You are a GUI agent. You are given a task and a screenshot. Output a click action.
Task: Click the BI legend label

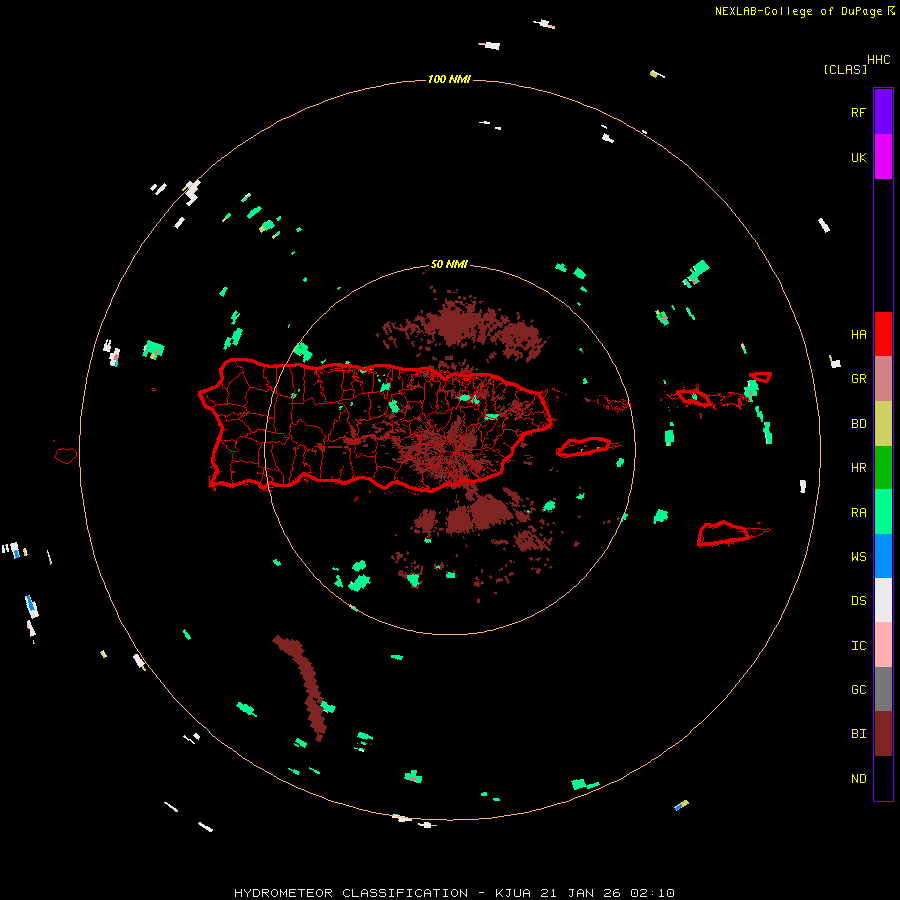[858, 734]
